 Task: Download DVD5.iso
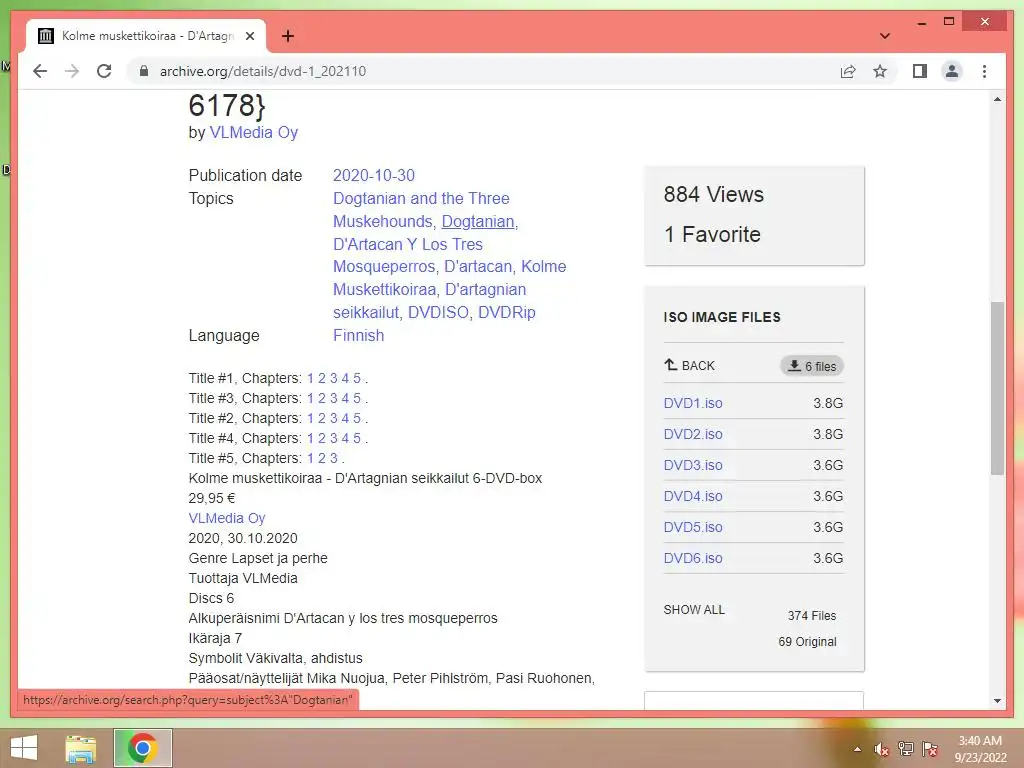pyautogui.click(x=693, y=527)
